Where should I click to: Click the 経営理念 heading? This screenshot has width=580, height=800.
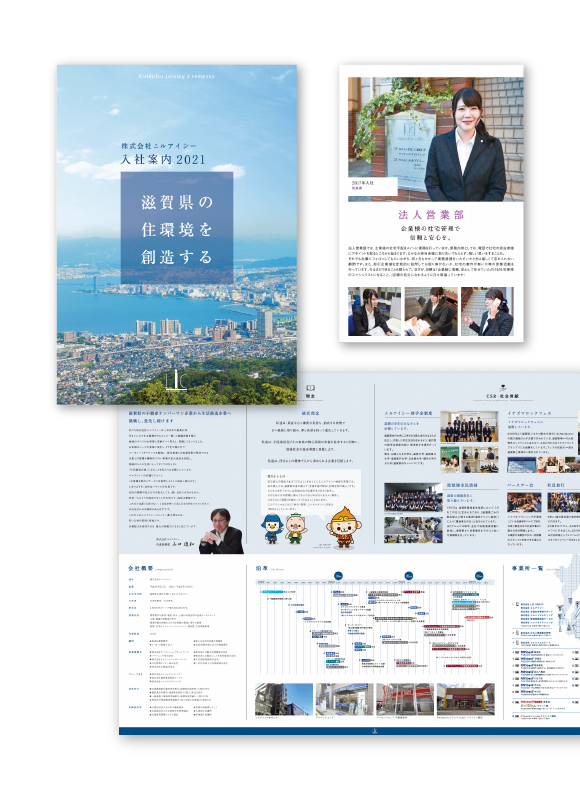point(310,413)
